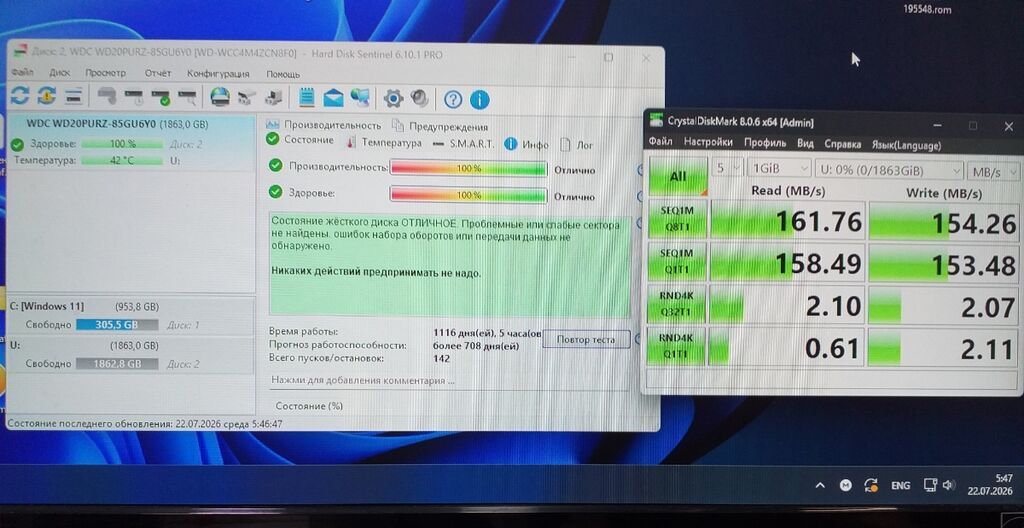Click the U: free space 1862.8 GB bar
The height and width of the screenshot is (528, 1024).
pyautogui.click(x=117, y=364)
